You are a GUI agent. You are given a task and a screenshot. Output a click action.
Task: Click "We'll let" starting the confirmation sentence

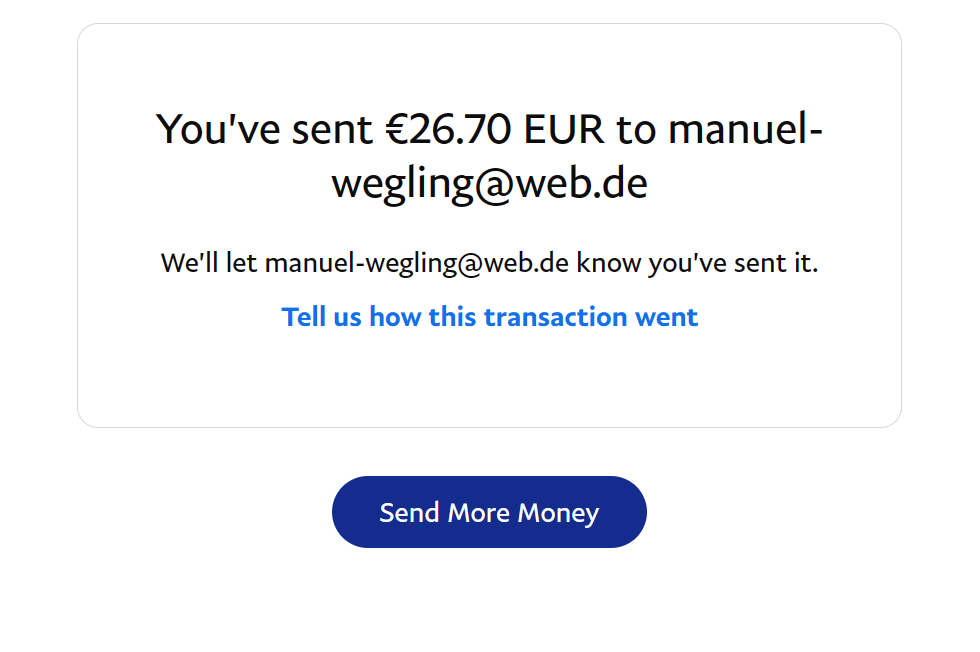pyautogui.click(x=209, y=264)
